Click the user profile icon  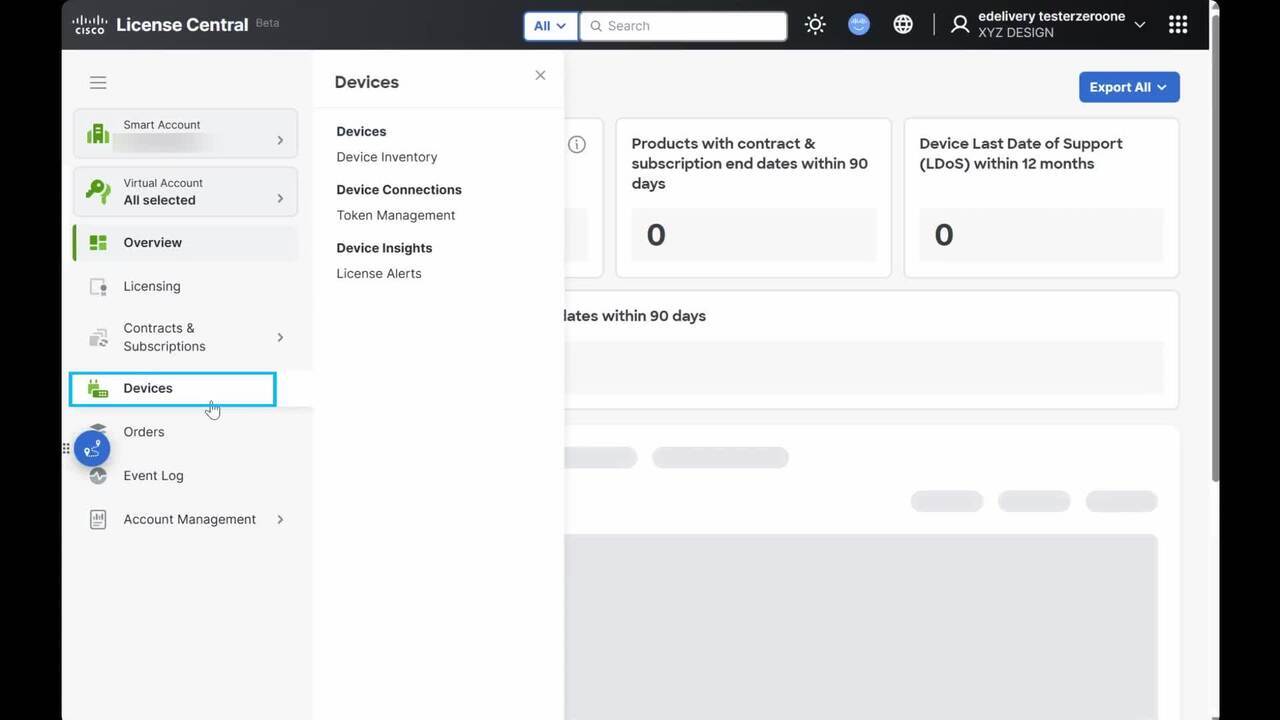click(x=960, y=25)
